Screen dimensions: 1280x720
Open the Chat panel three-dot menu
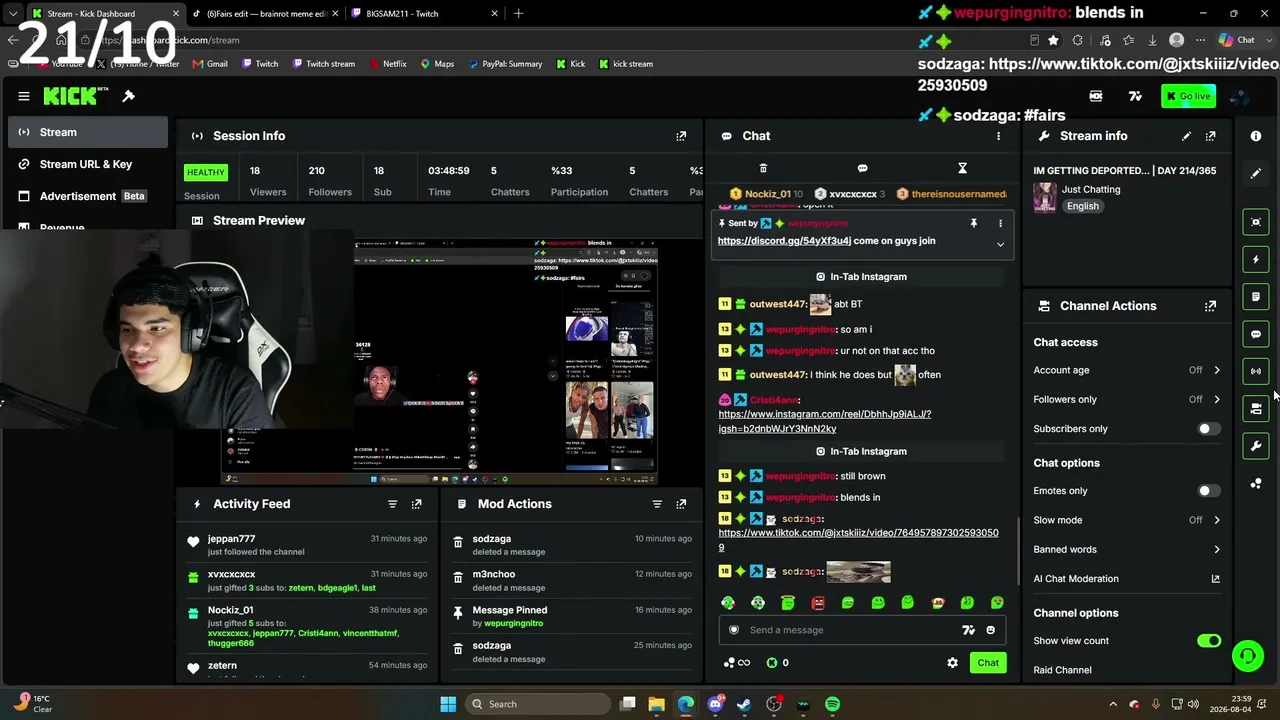pyautogui.click(x=998, y=136)
